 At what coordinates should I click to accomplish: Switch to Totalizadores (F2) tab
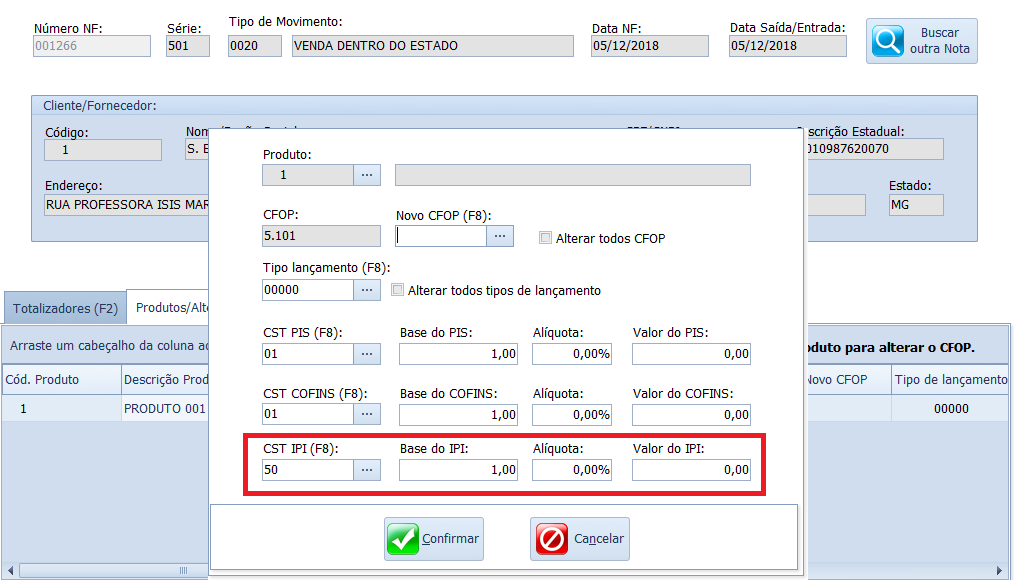65,308
